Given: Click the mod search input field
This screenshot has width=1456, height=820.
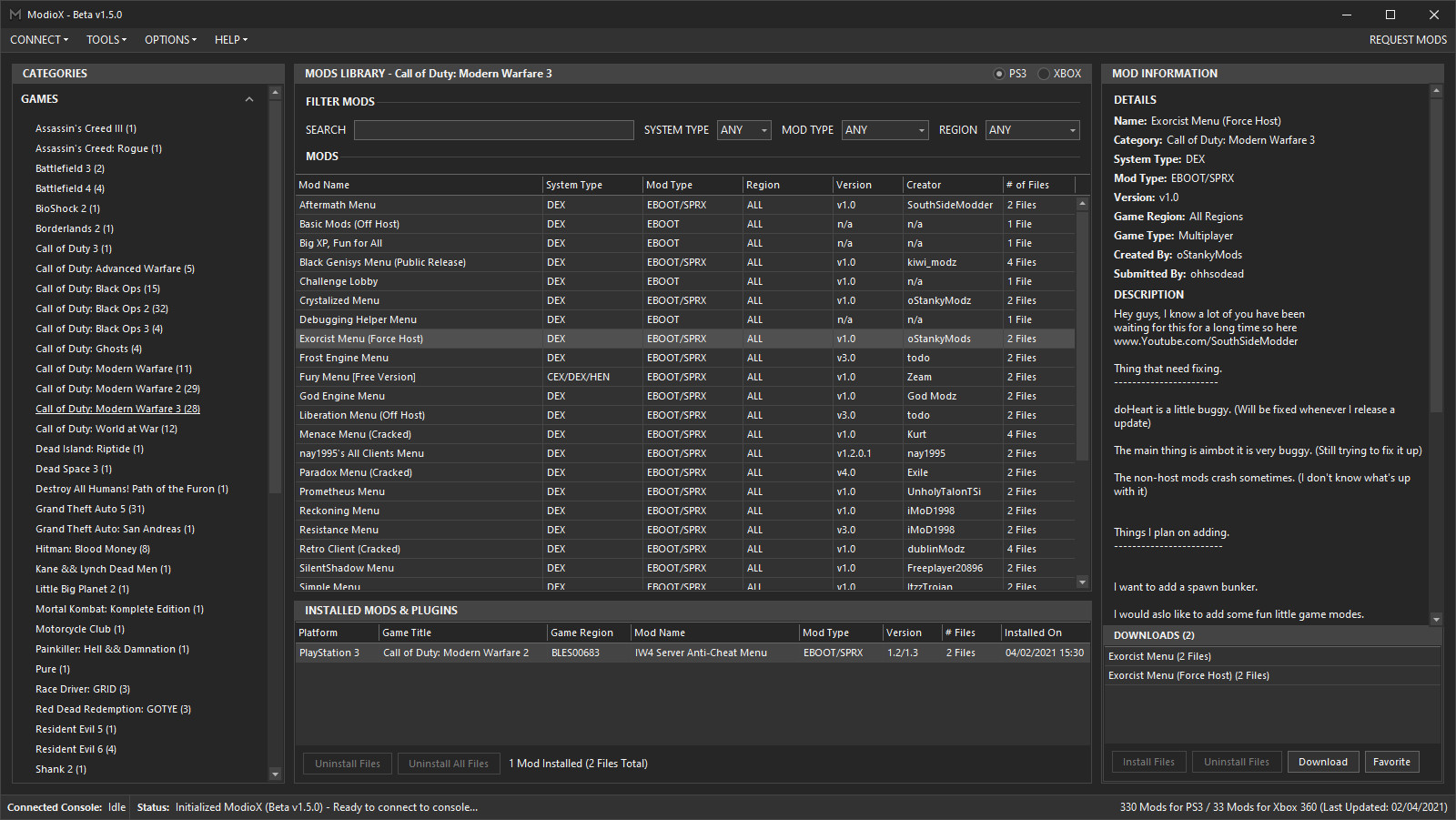Looking at the screenshot, I should coord(493,130).
